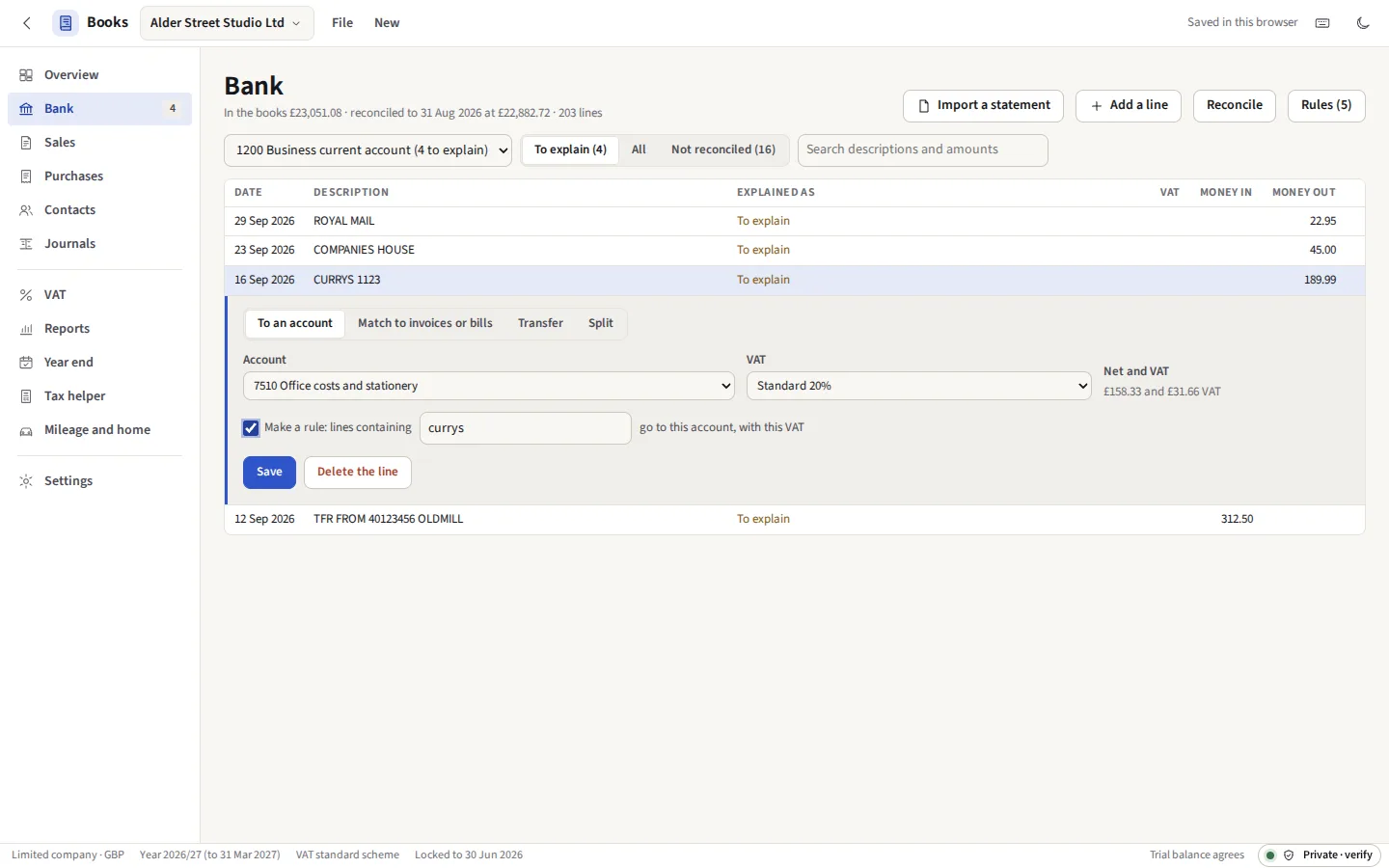This screenshot has width=1389, height=868.
Task: Open the File menu
Action: 342,23
